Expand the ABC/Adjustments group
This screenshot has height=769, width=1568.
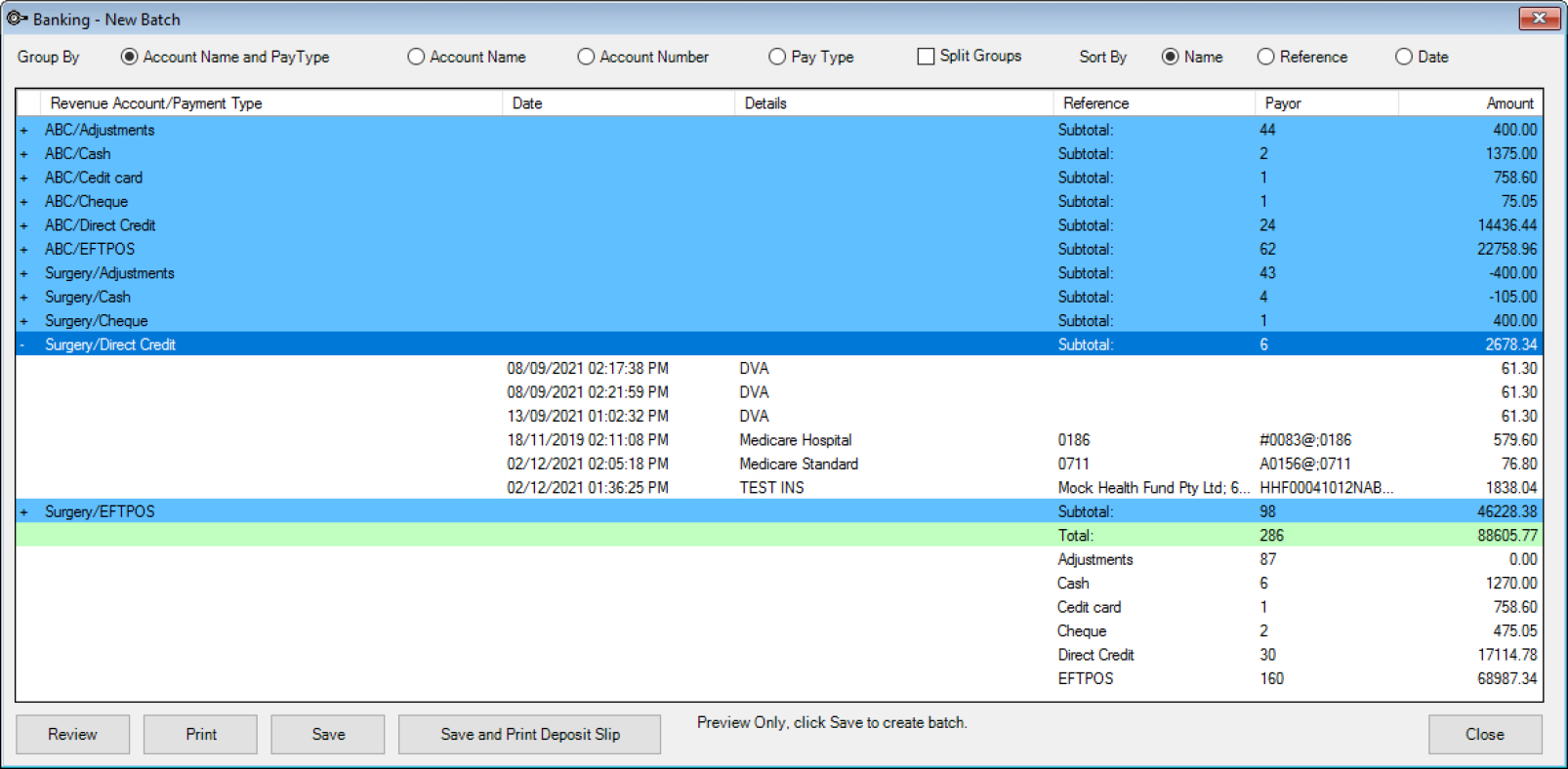(x=24, y=131)
